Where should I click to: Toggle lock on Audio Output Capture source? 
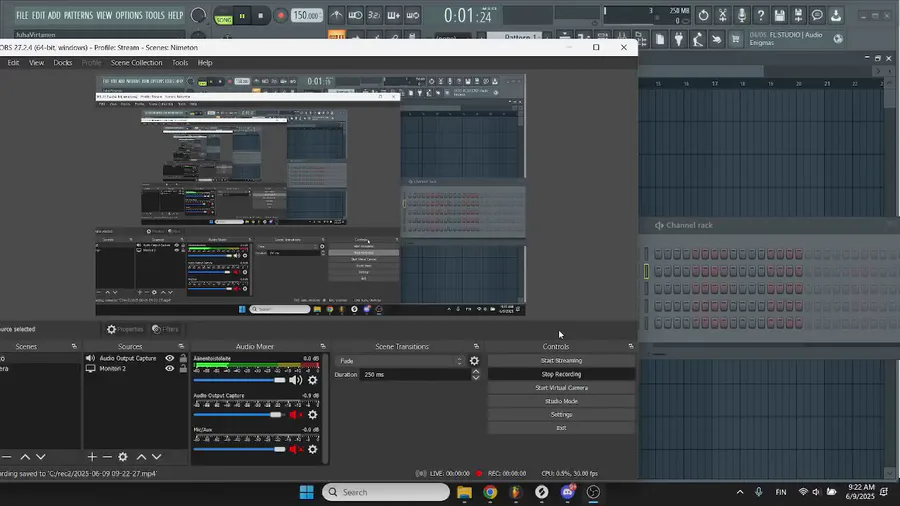(183, 358)
